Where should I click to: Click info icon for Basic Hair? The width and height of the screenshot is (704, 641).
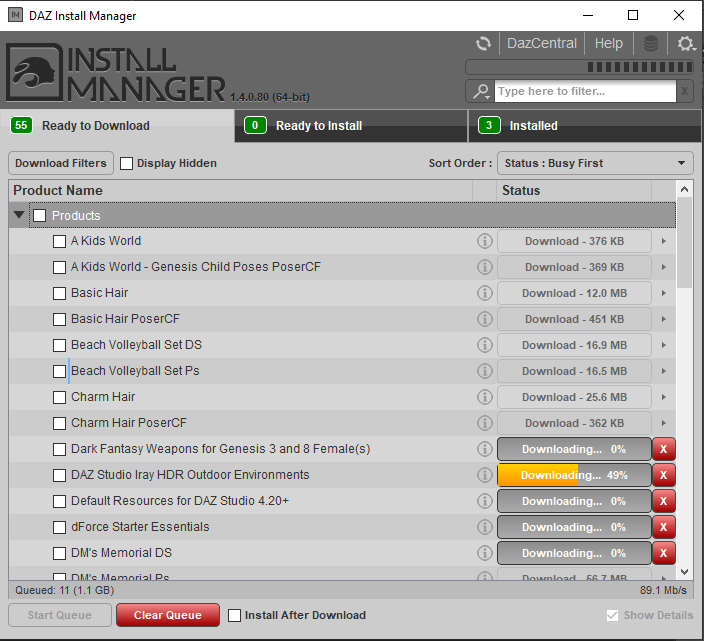click(x=484, y=293)
